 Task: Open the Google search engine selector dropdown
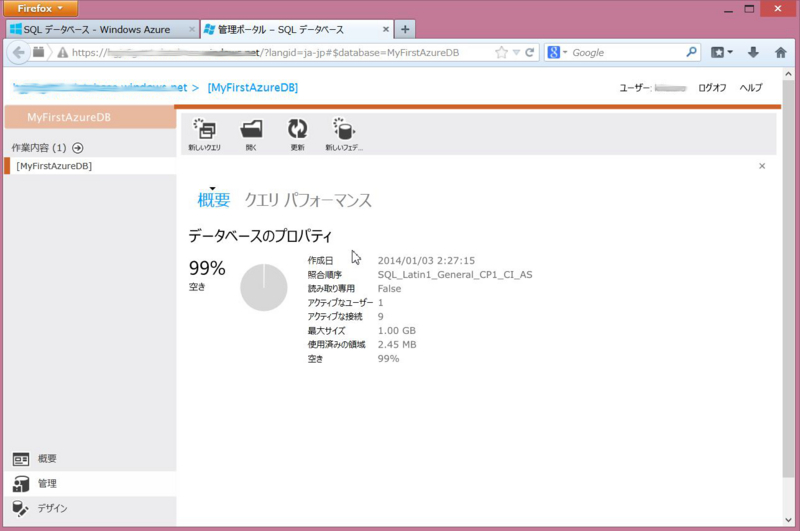point(557,52)
